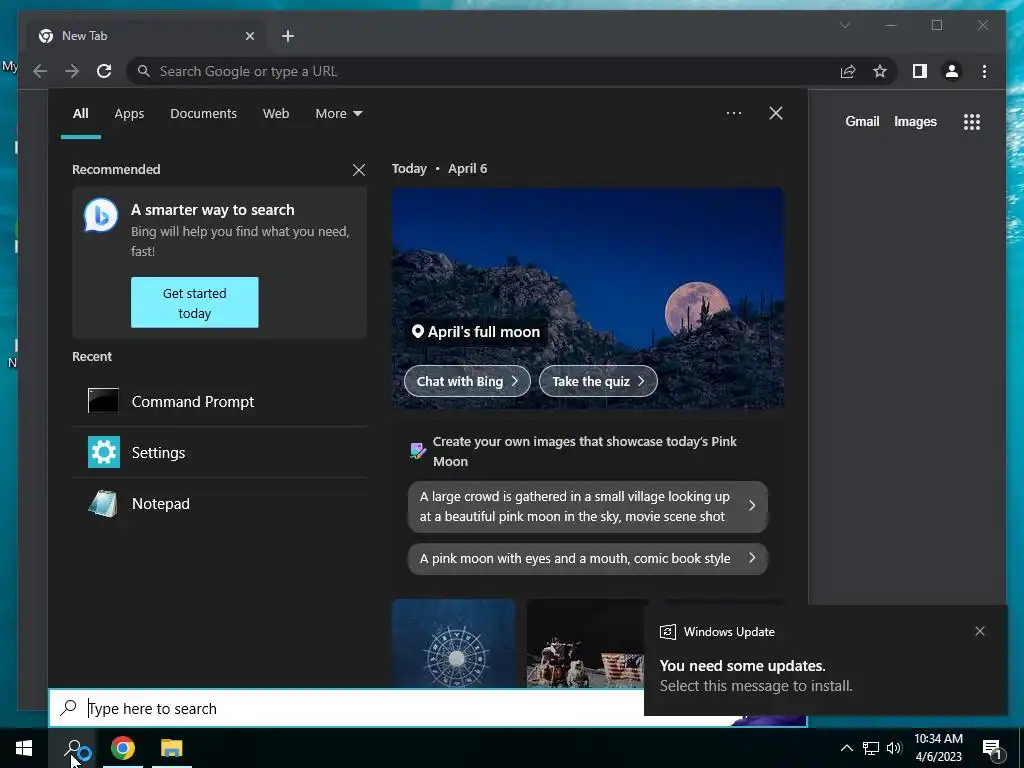Click Get started today button
Viewport: 1024px width, 768px height.
pyautogui.click(x=195, y=302)
